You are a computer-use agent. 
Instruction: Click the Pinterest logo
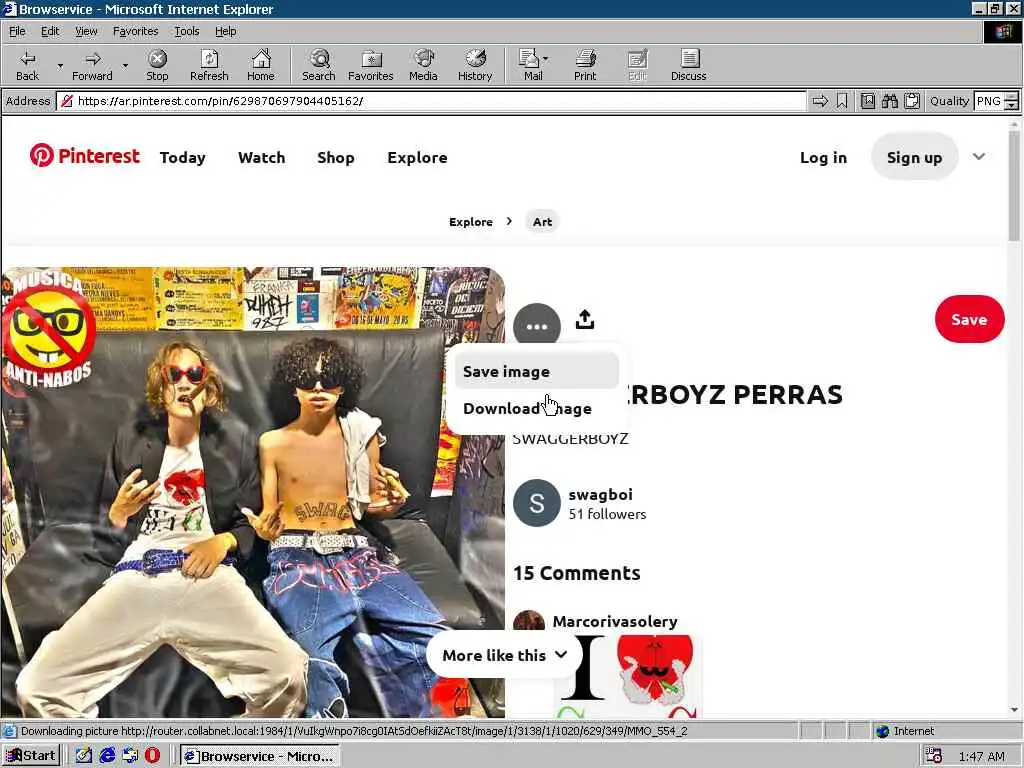84,155
